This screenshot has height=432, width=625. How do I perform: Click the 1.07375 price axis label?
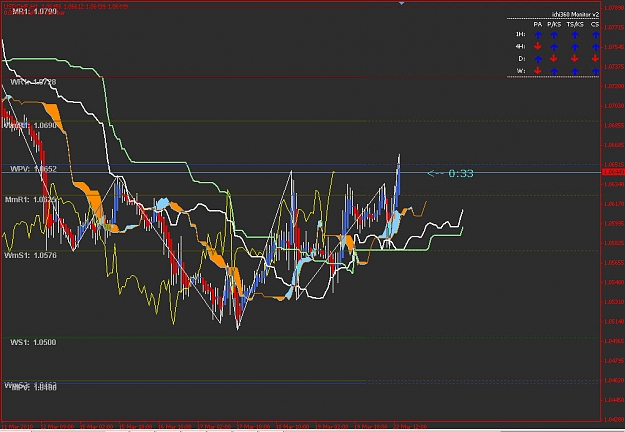tap(614, 67)
